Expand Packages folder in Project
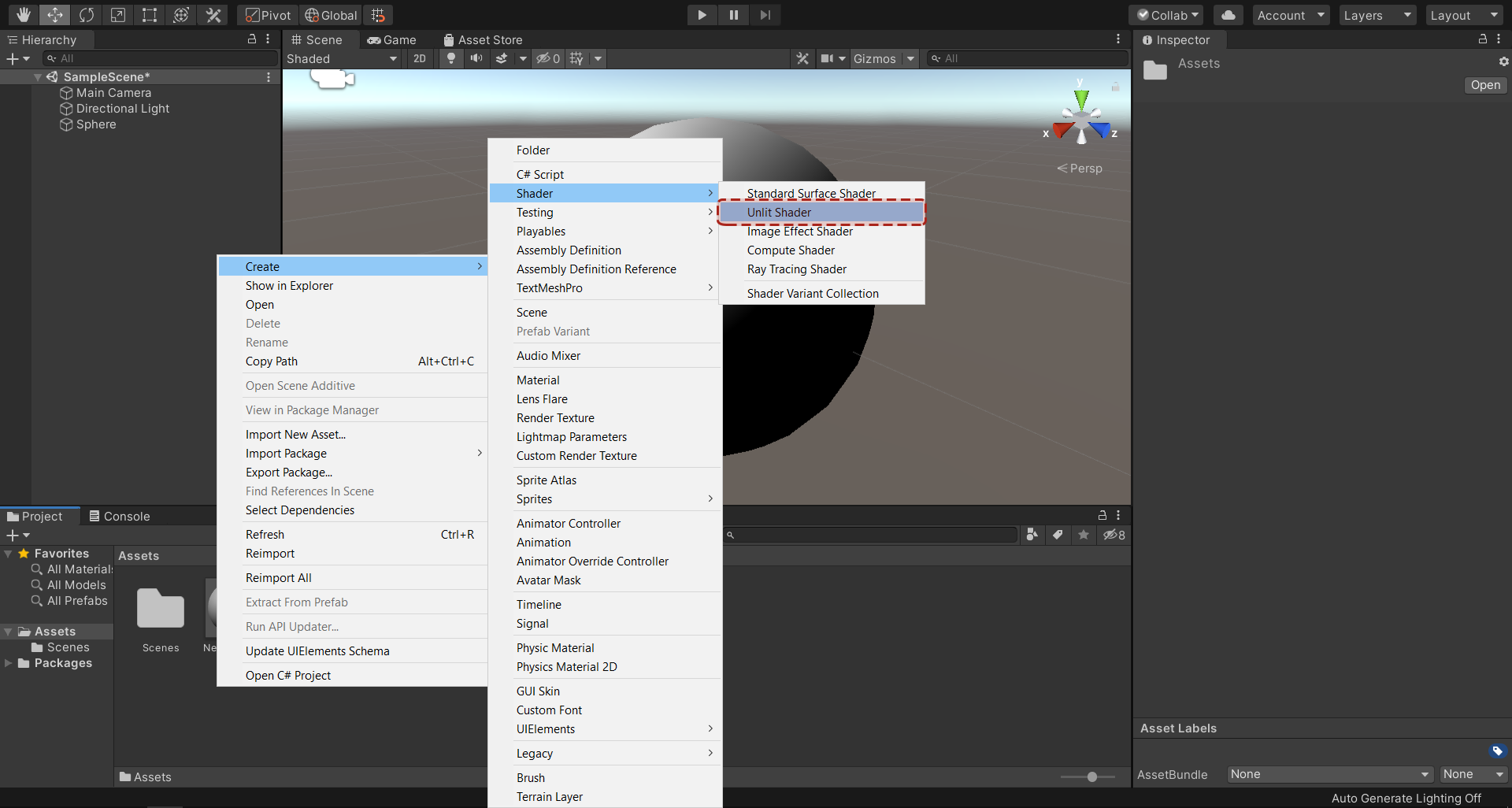The width and height of the screenshot is (1512, 808). pyautogui.click(x=8, y=663)
